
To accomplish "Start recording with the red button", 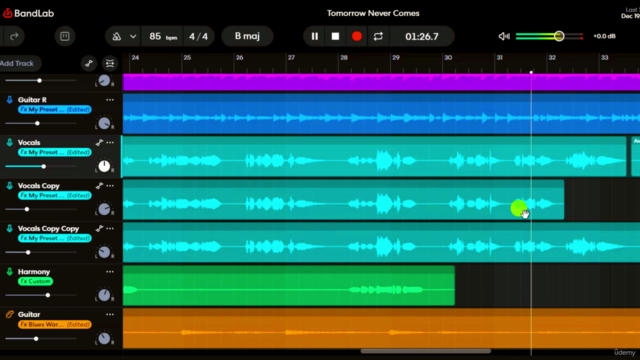I will [x=357, y=36].
